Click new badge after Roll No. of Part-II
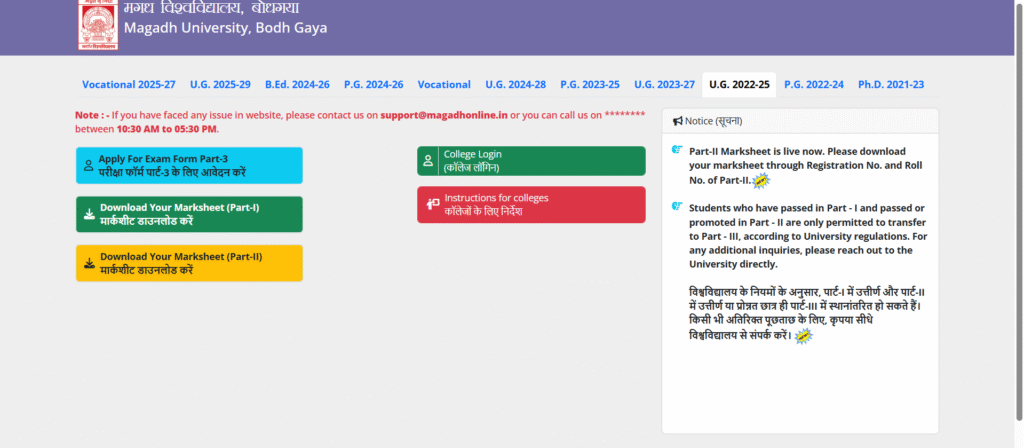This screenshot has height=448, width=1024. (761, 181)
